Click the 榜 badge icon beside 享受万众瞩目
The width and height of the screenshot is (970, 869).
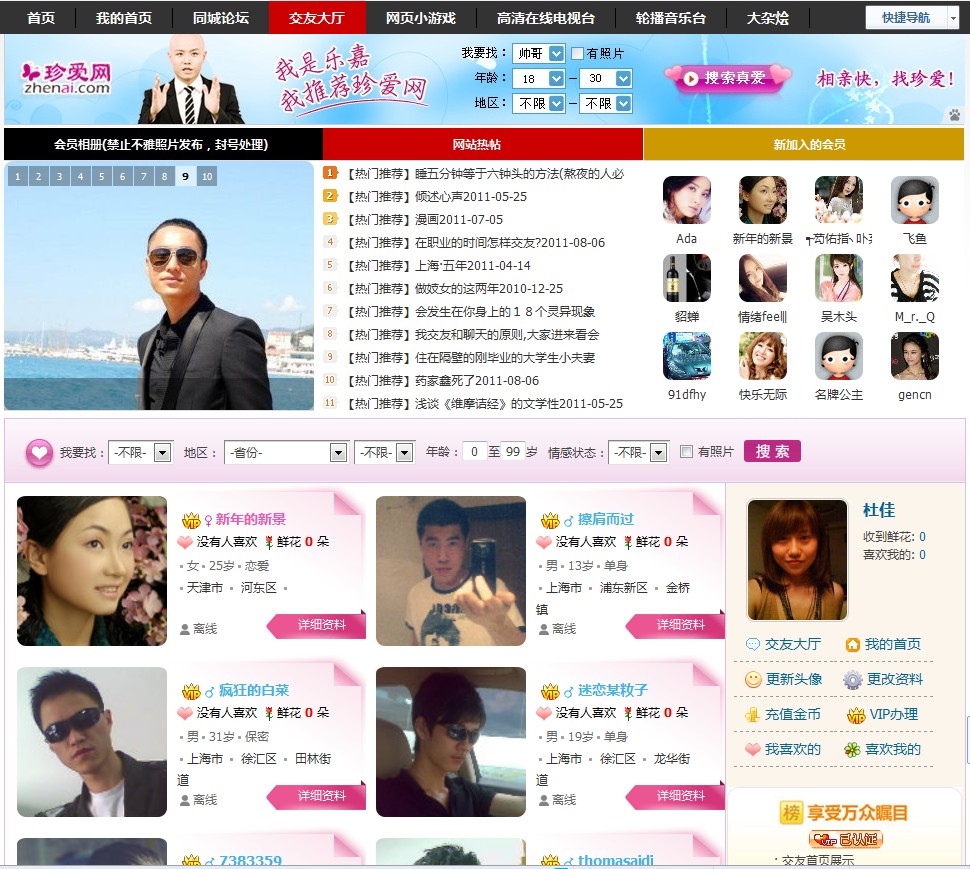[x=791, y=813]
